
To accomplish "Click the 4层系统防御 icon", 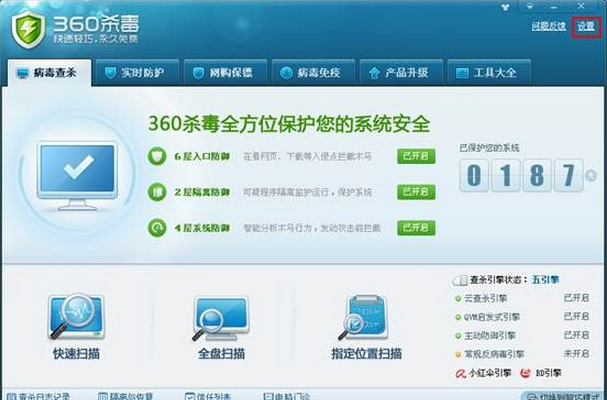I will click(157, 228).
